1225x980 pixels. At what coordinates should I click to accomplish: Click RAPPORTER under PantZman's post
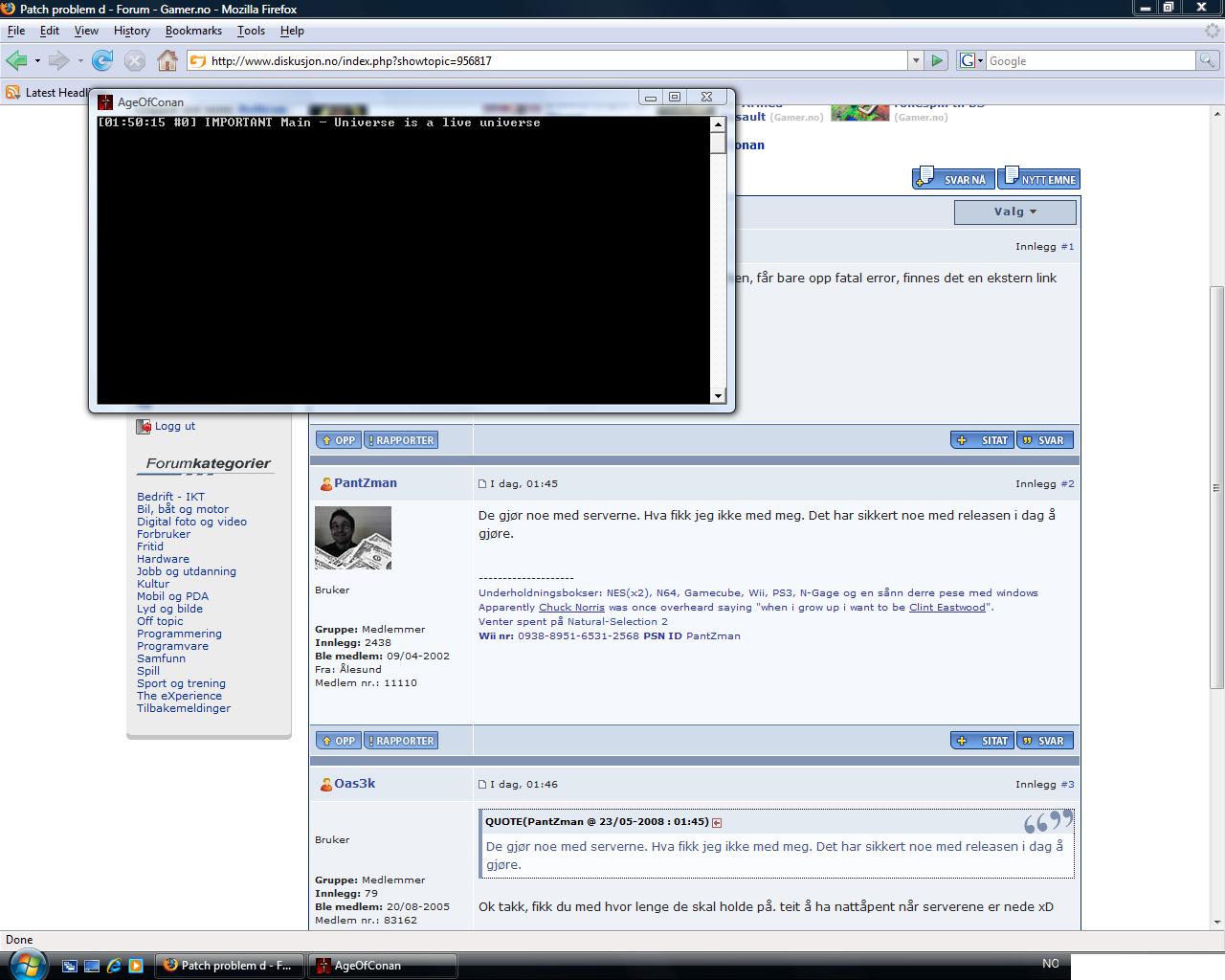click(401, 741)
